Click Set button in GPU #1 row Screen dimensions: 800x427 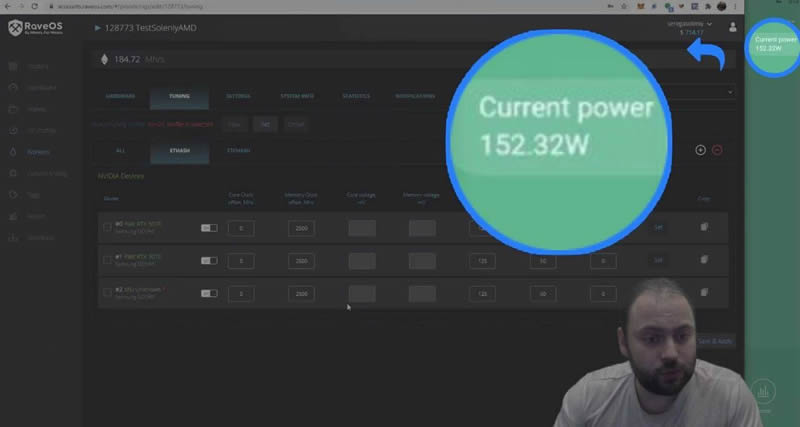click(x=658, y=260)
